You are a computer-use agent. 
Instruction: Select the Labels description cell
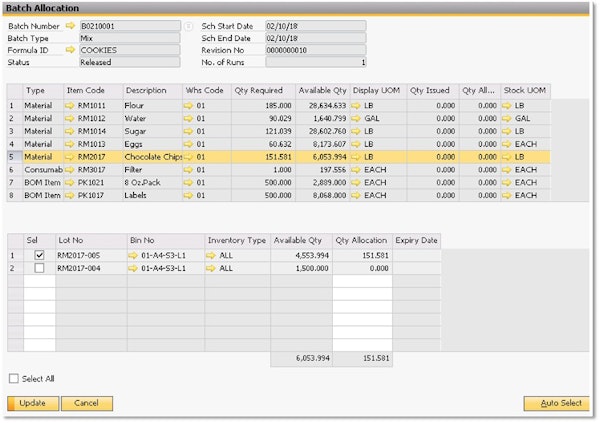[152, 195]
